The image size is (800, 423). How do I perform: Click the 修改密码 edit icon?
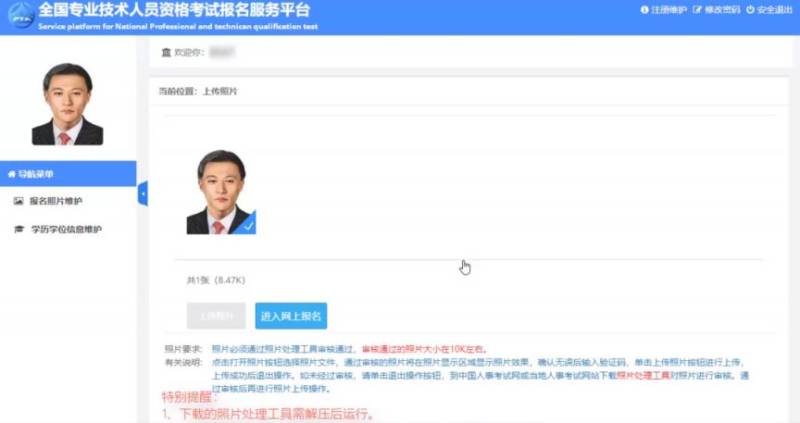[x=698, y=9]
